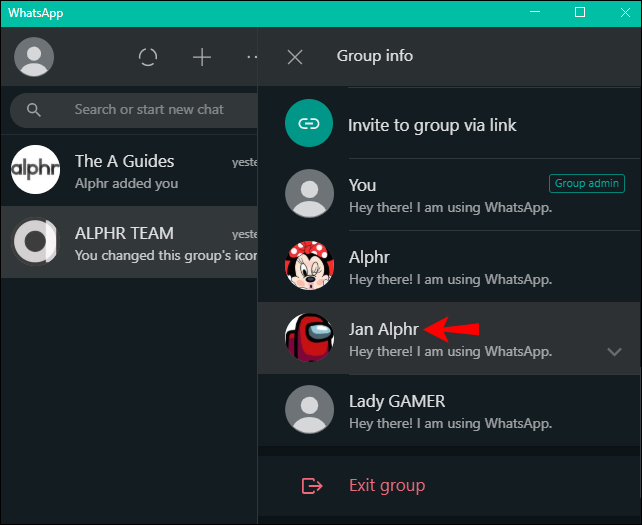This screenshot has width=642, height=525.
Task: Close the WhatsApp window
Action: click(x=625, y=12)
